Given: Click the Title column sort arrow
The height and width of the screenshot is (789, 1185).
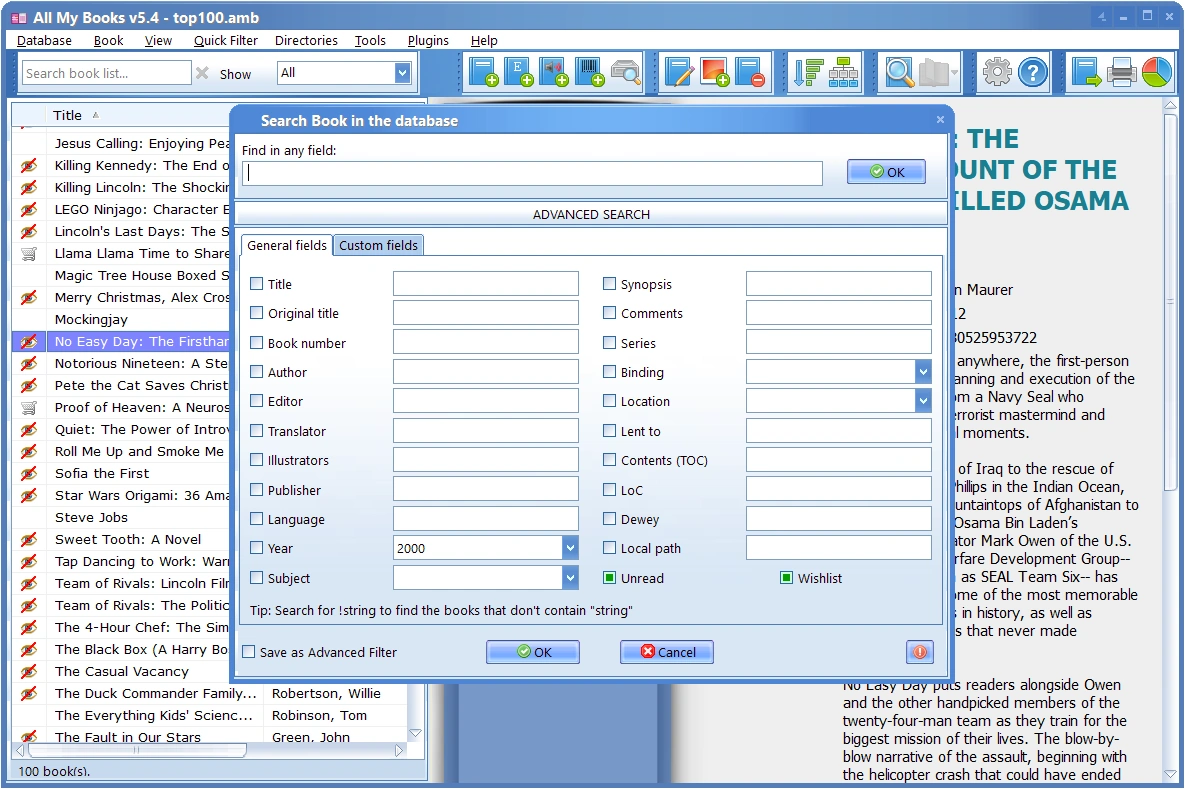Looking at the screenshot, I should [95, 115].
